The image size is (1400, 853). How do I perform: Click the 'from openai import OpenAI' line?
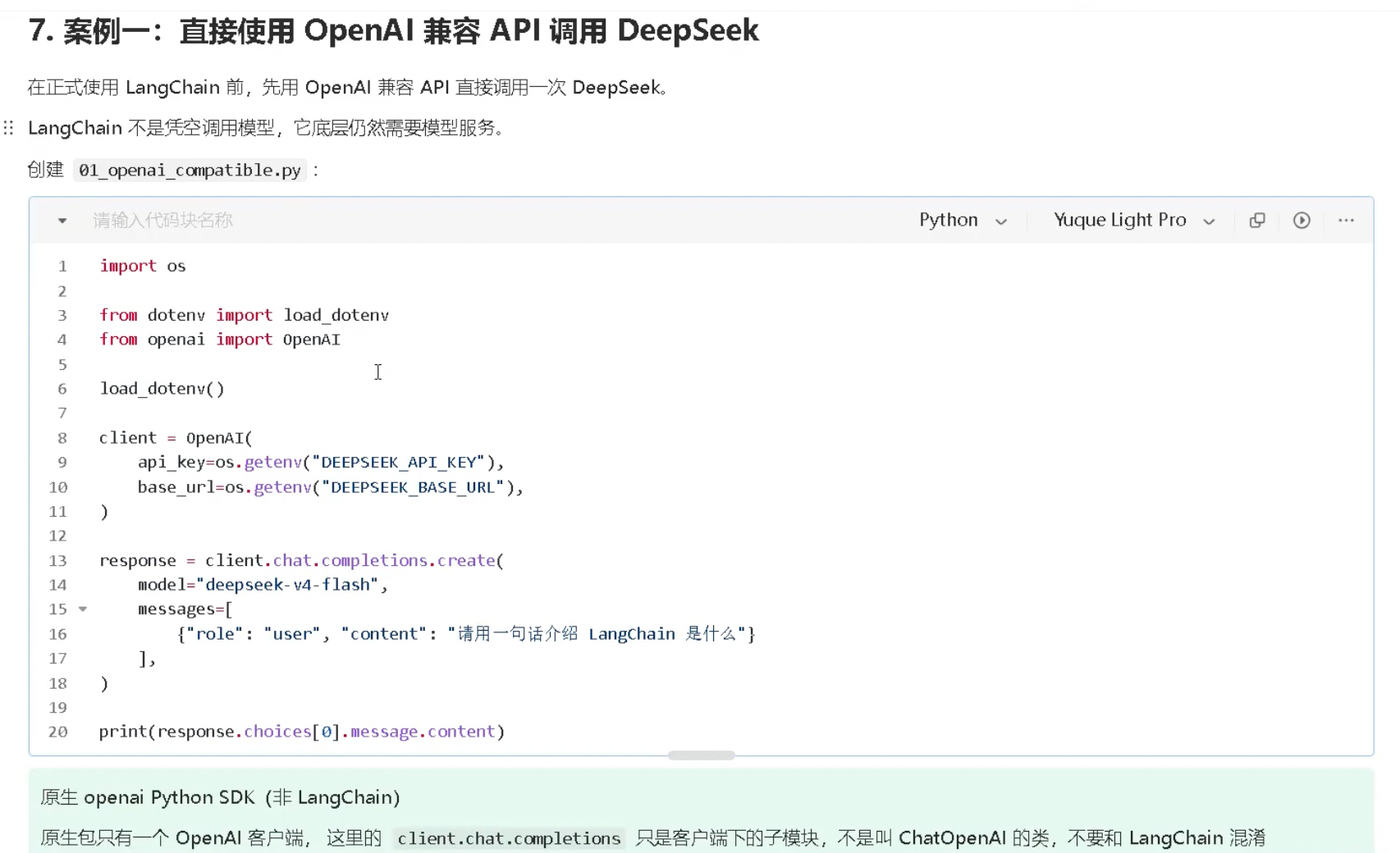click(x=220, y=340)
